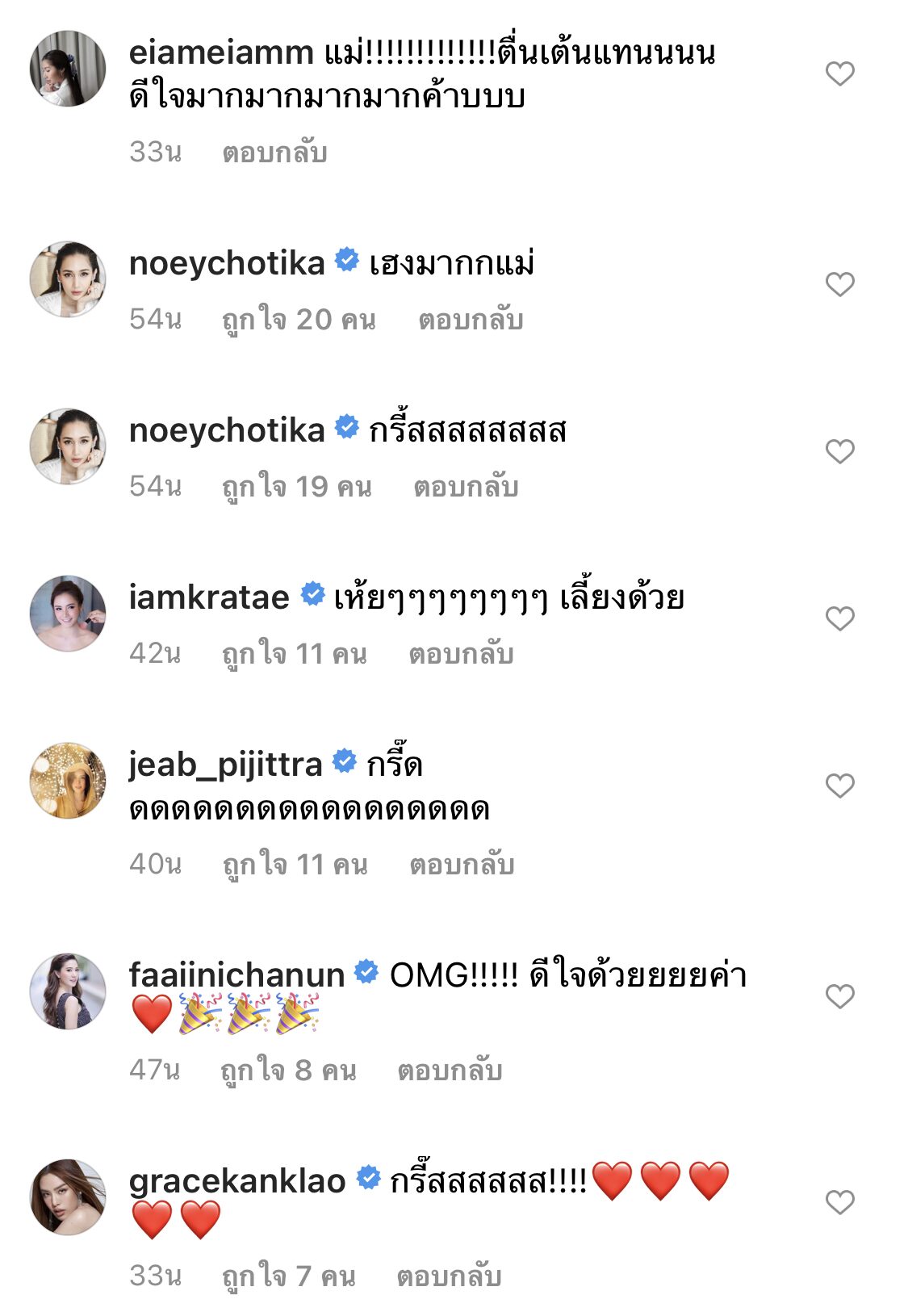This screenshot has height=1316, width=908.
Task: Open eiameiamm's profile picture
Action: pos(68,69)
